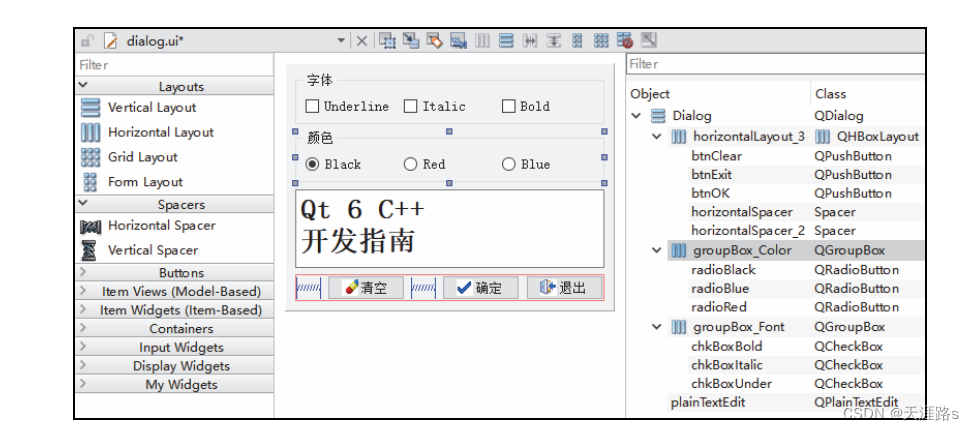Screen dimensions: 974x430
Task: Select btnExit in object tree
Action: (711, 175)
